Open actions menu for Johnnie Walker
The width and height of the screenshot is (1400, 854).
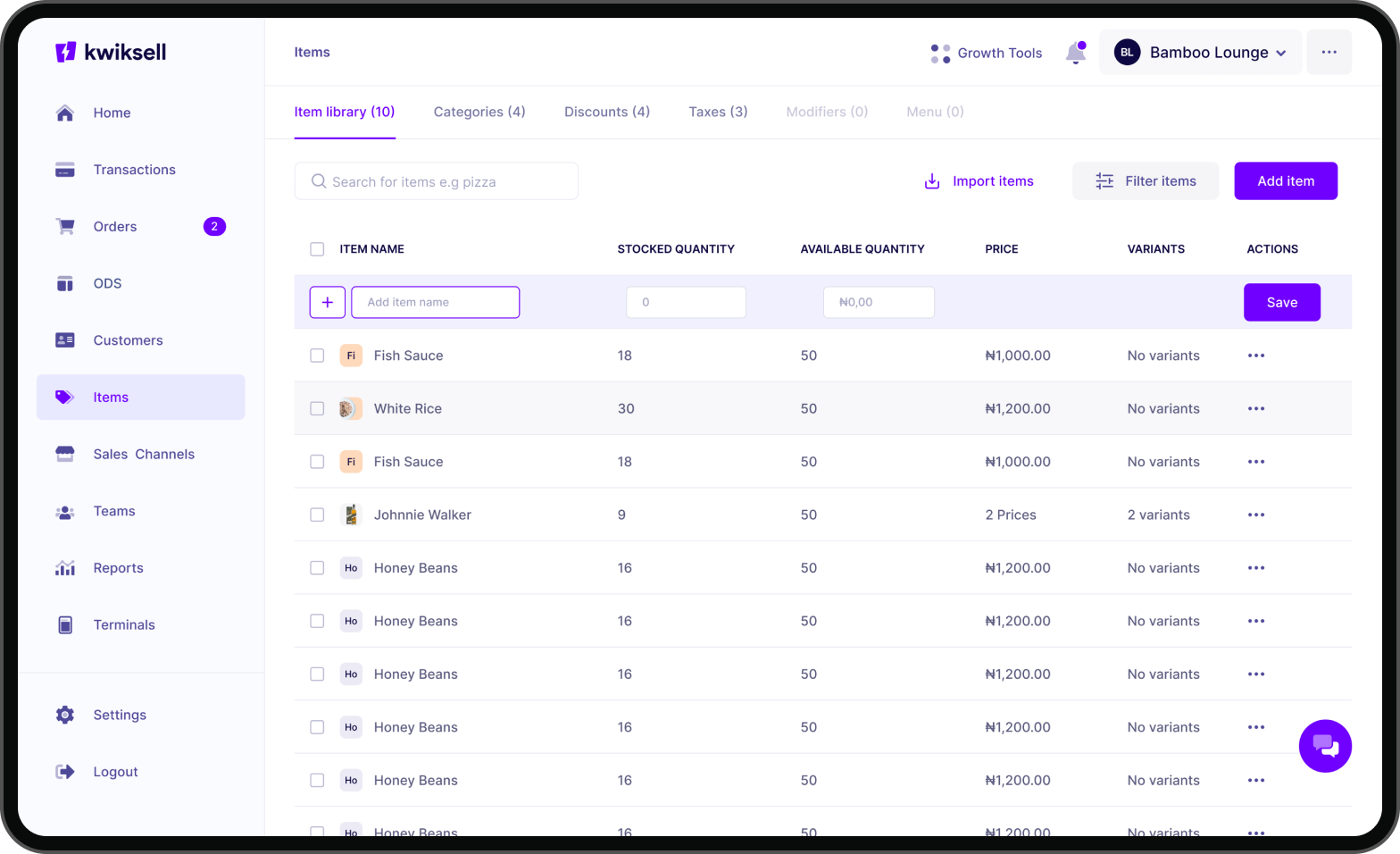click(x=1255, y=515)
